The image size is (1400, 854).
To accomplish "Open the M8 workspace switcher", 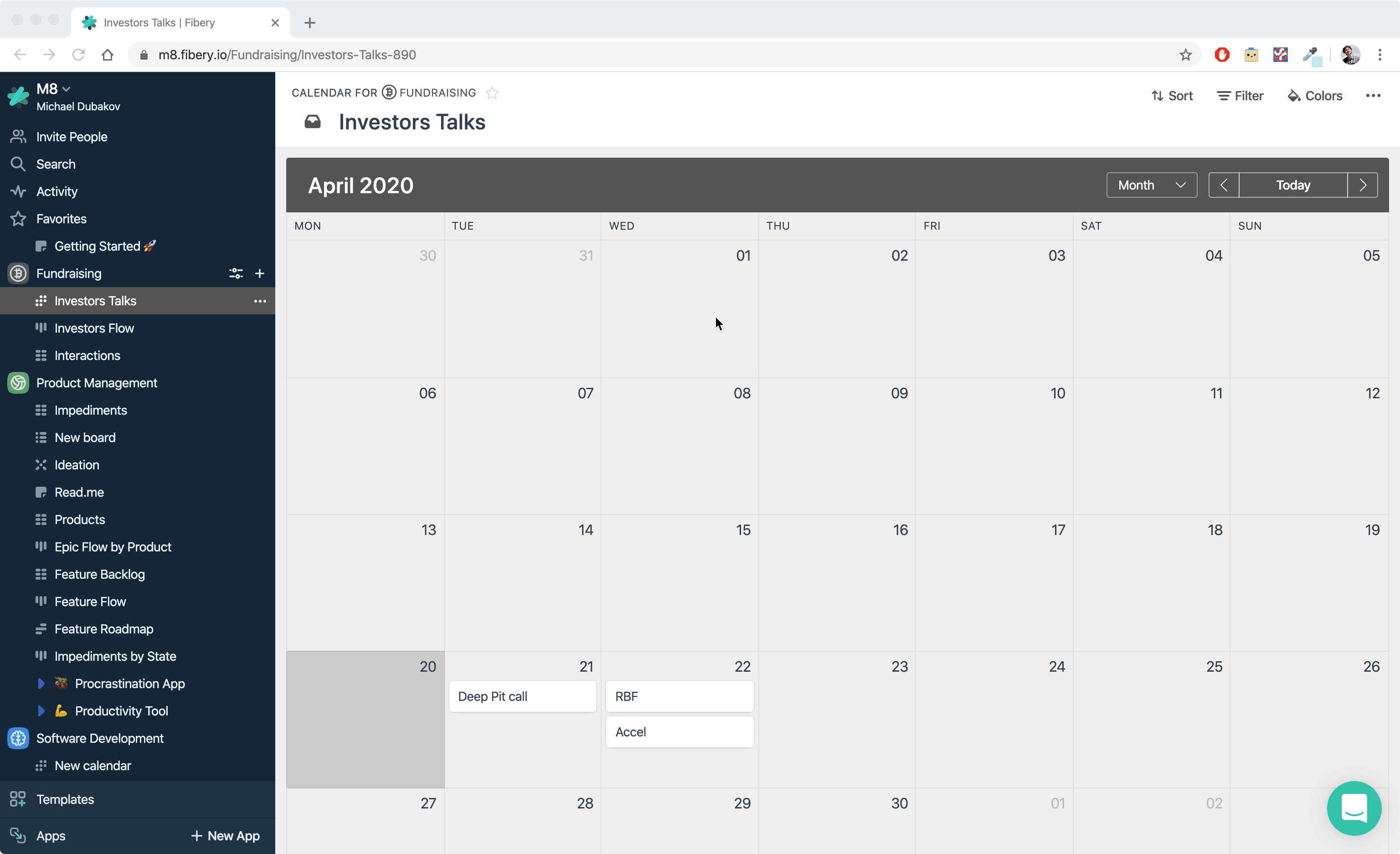I will (x=53, y=89).
